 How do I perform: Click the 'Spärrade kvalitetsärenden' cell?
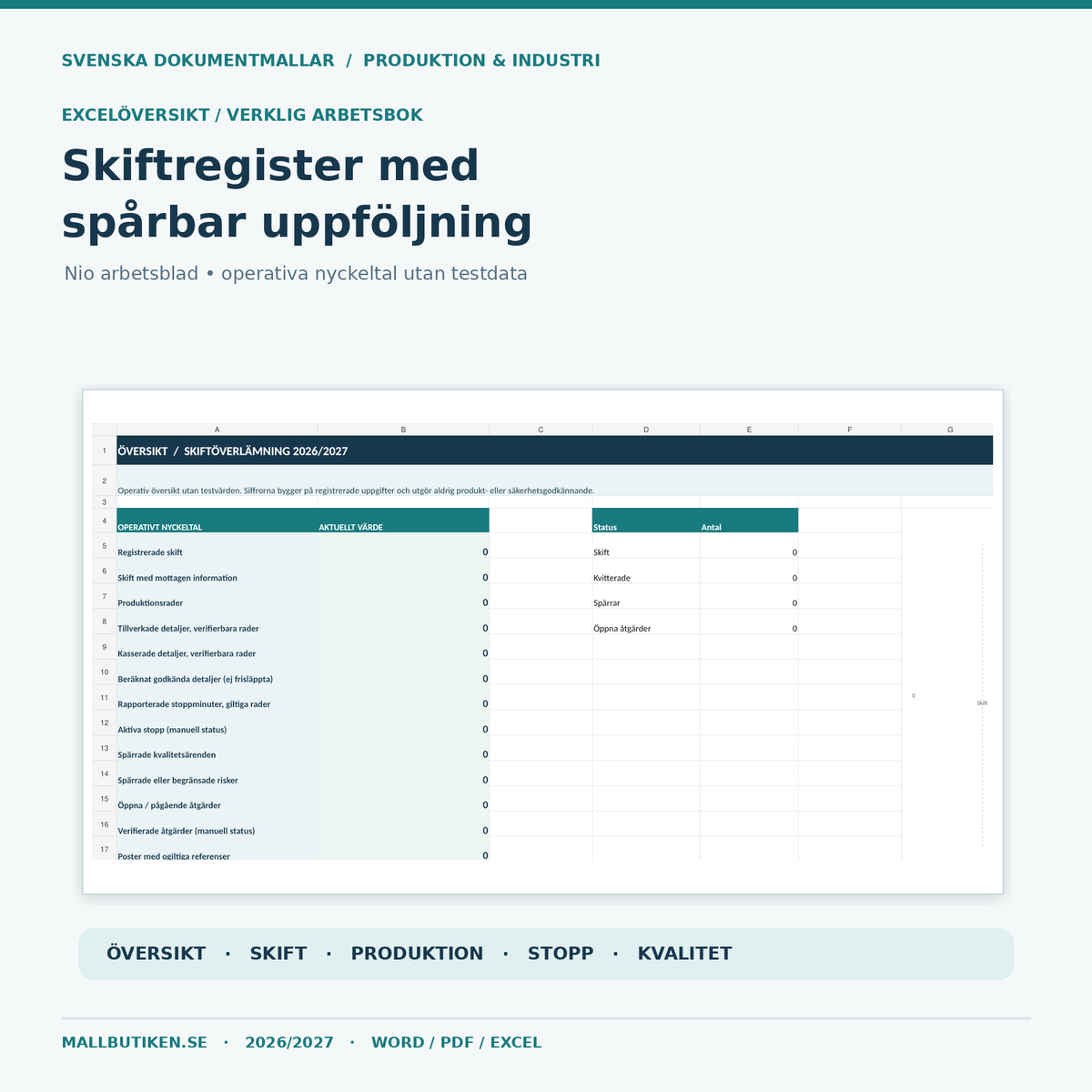click(x=217, y=749)
